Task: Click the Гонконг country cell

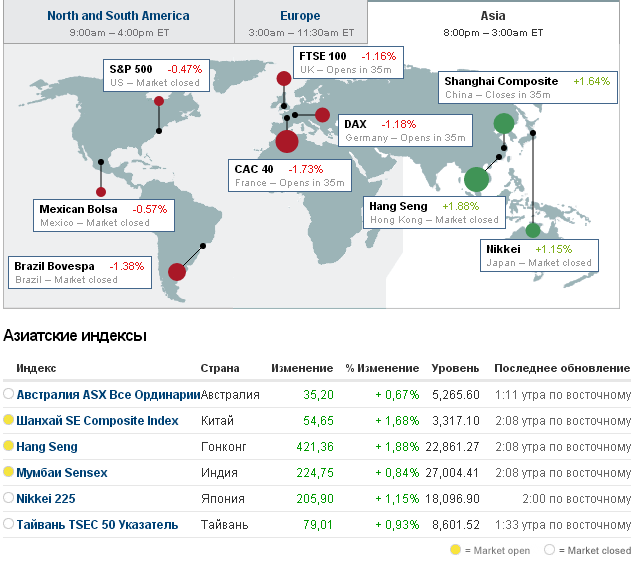Action: coord(223,447)
